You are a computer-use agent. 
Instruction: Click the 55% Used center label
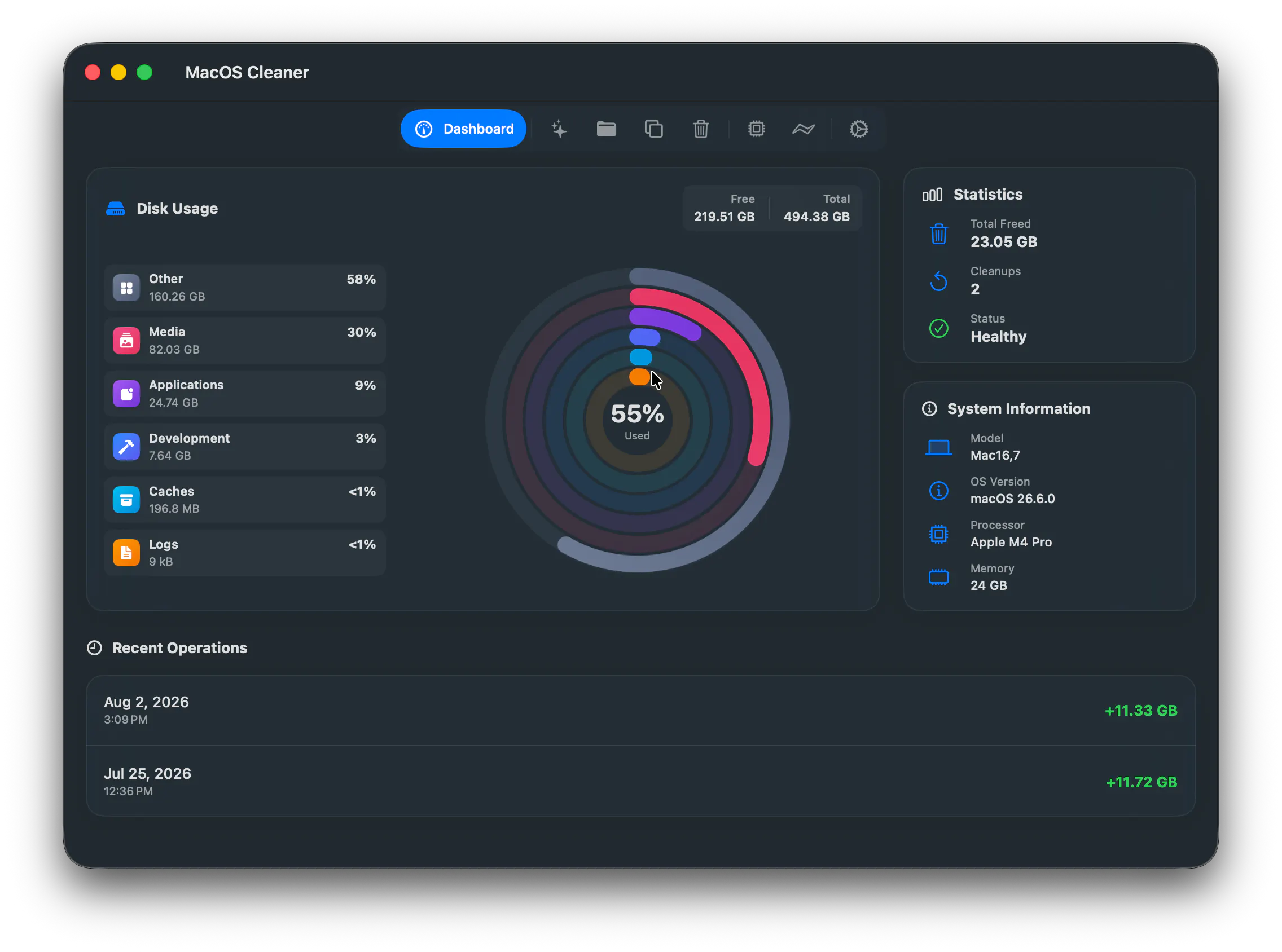pos(637,420)
